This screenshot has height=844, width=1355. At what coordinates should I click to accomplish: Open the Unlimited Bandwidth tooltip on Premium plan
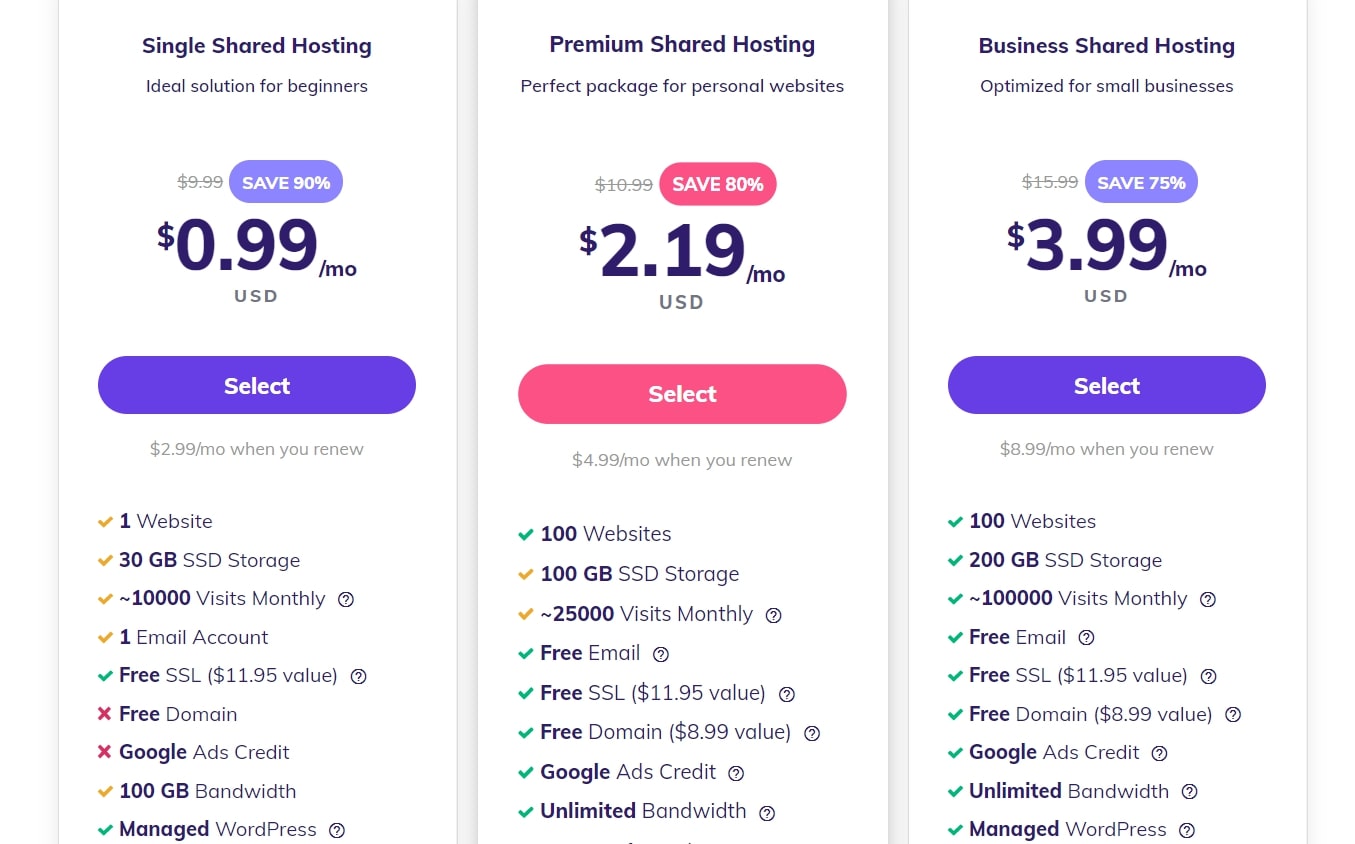tap(766, 813)
